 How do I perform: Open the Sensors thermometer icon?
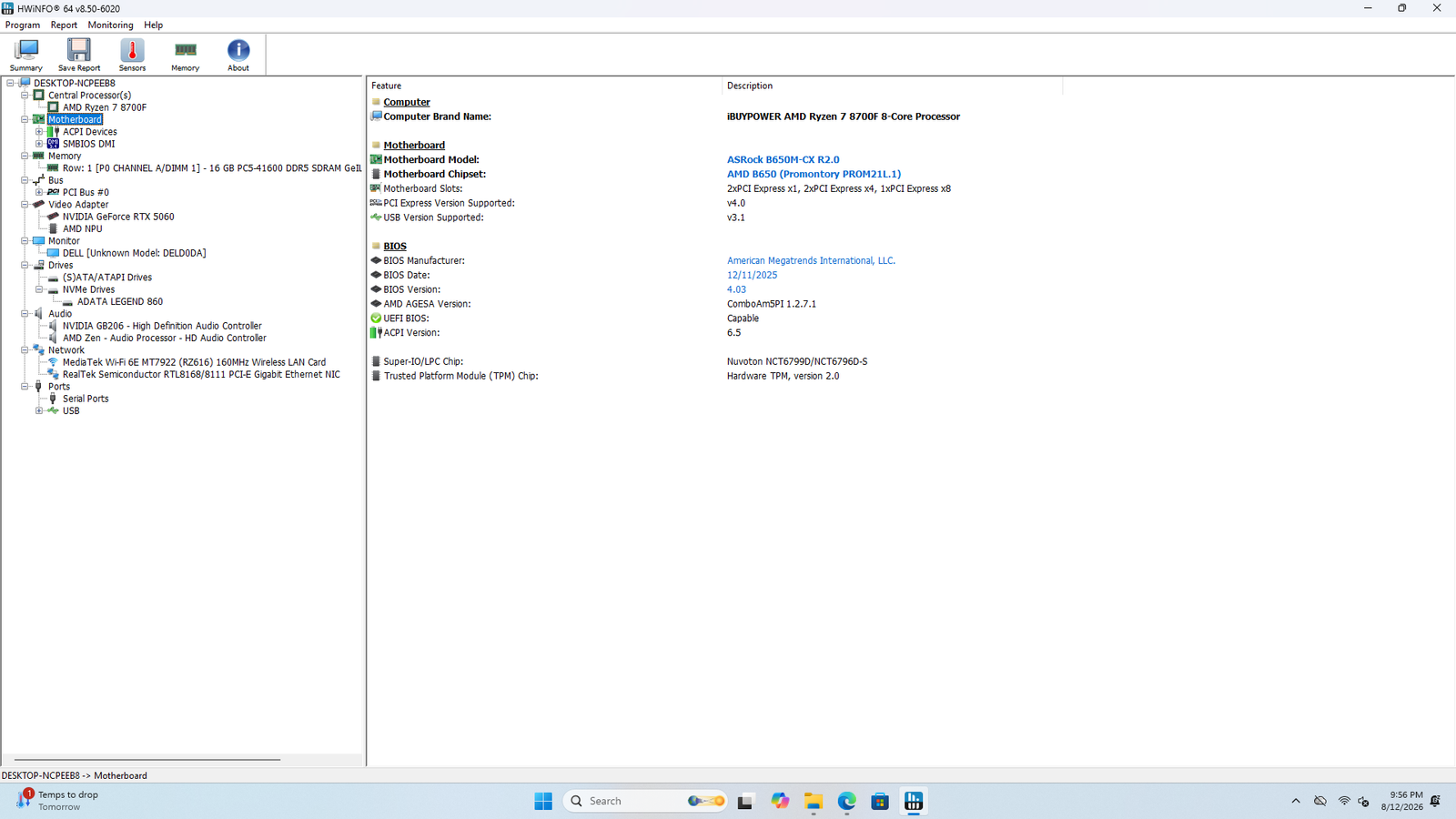click(x=132, y=55)
